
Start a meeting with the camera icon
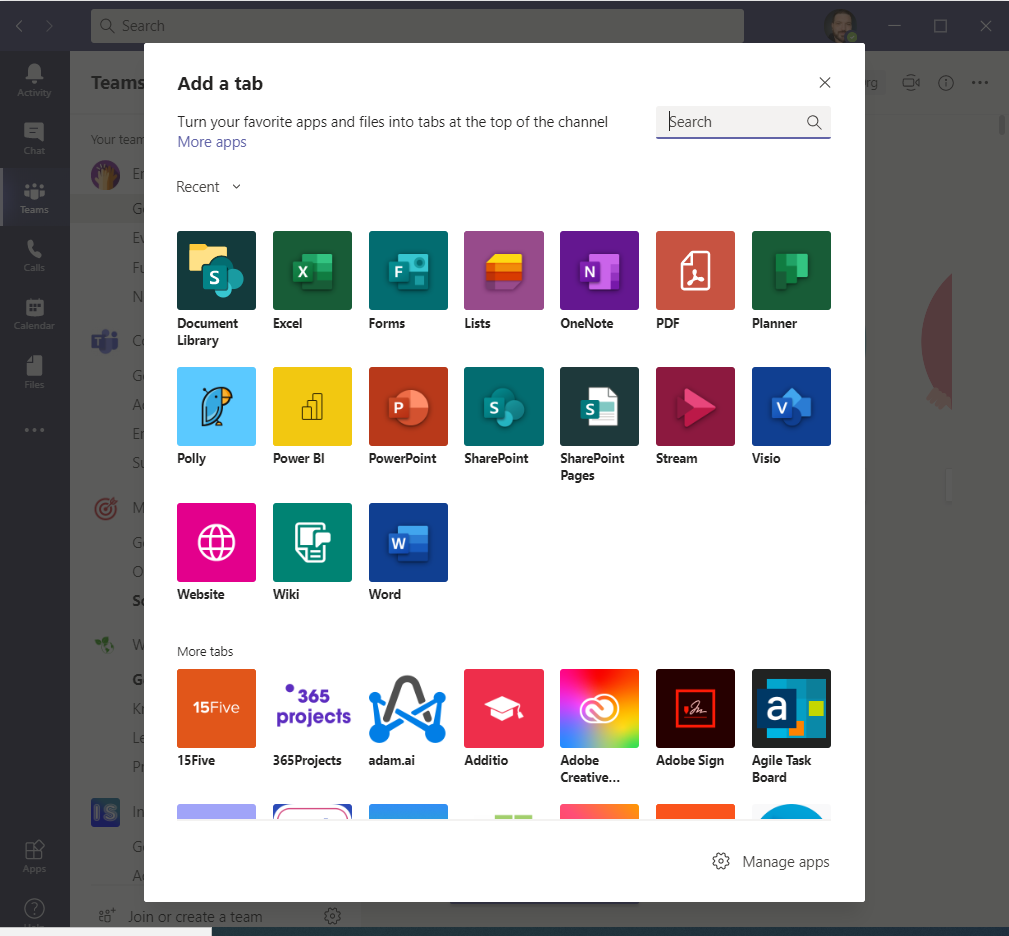pyautogui.click(x=911, y=83)
